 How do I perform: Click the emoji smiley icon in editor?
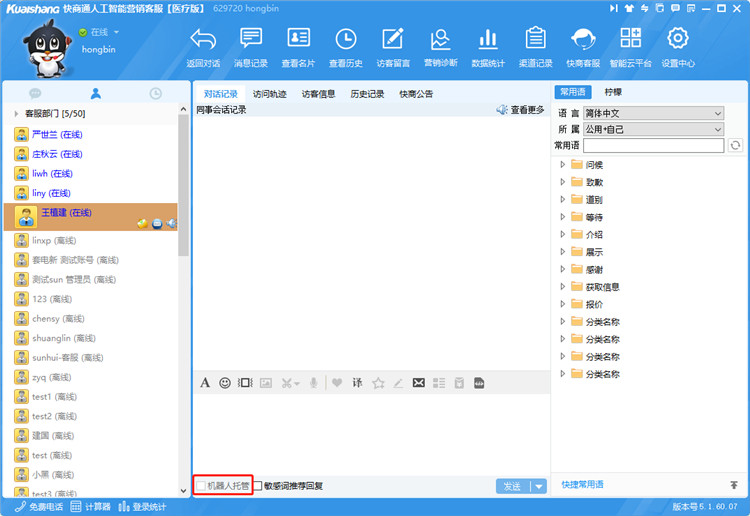225,382
